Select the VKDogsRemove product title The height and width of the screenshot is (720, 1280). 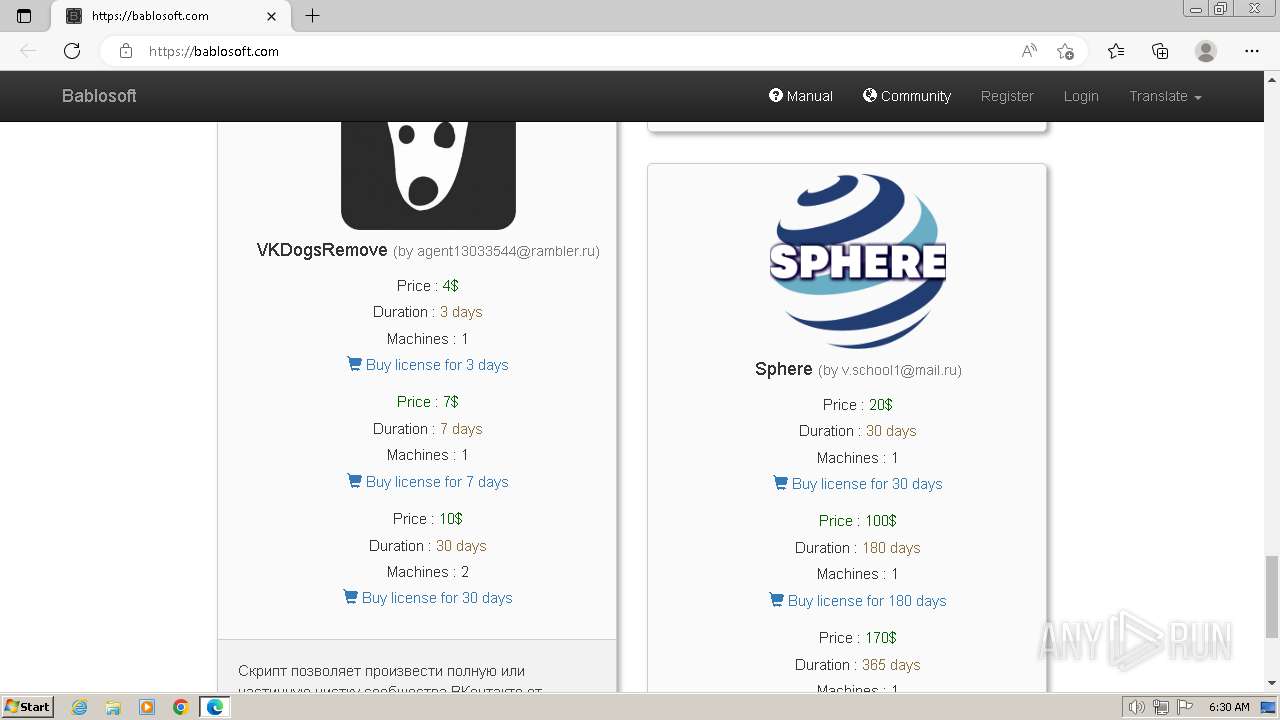tap(322, 250)
